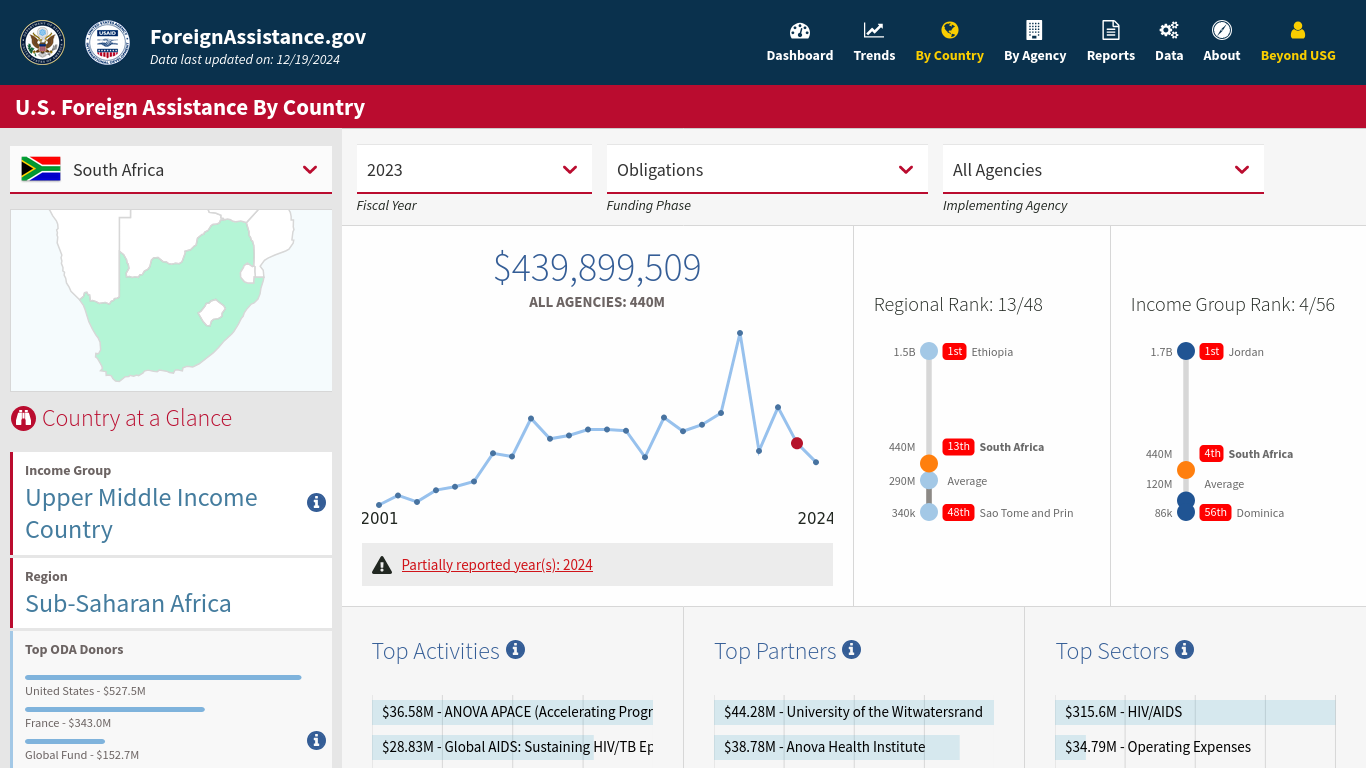Open the Dashboard menu item

[800, 42]
